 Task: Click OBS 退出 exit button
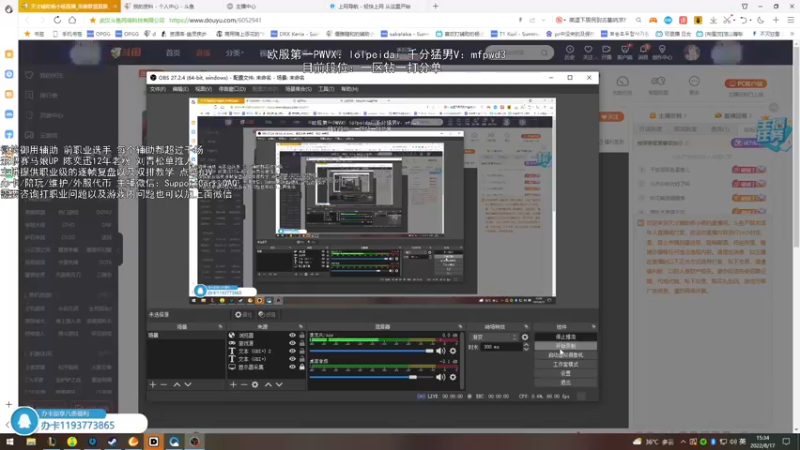tap(565, 383)
